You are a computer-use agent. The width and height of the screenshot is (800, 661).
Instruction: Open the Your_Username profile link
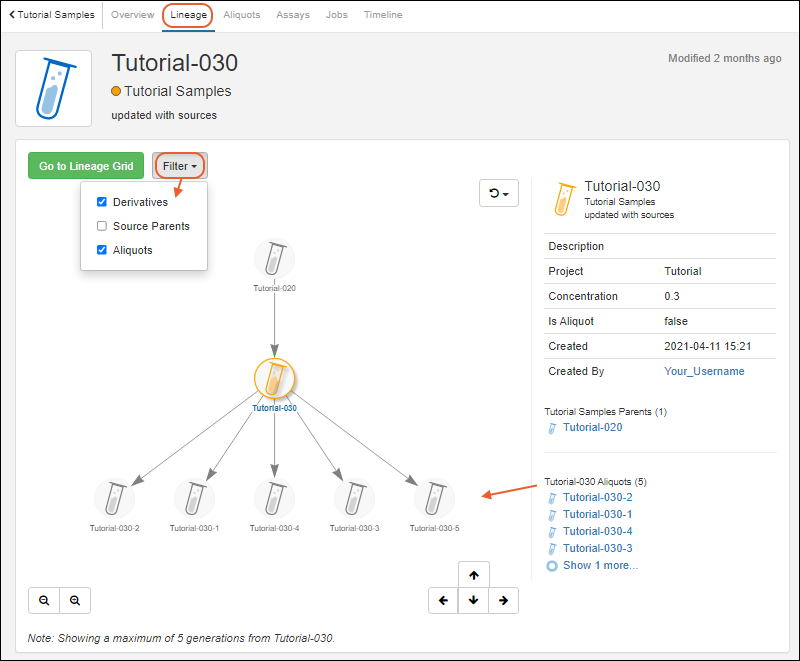click(x=704, y=371)
